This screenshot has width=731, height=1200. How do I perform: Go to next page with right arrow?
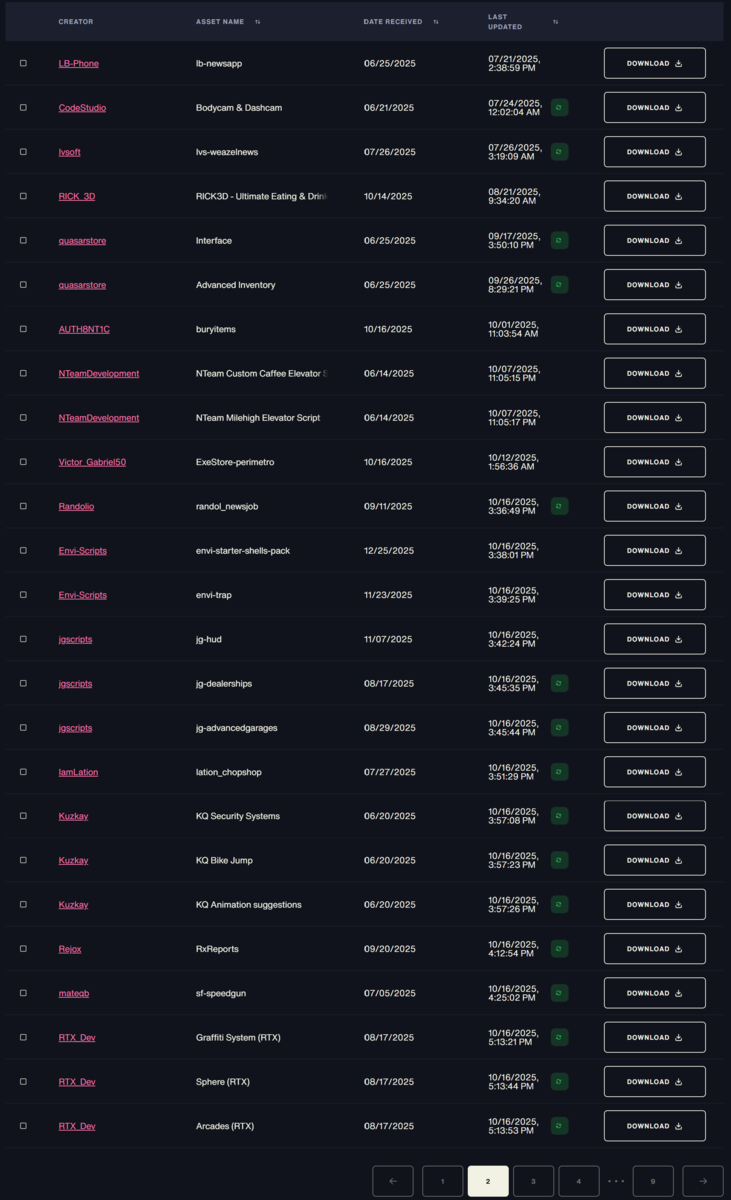(x=703, y=1181)
